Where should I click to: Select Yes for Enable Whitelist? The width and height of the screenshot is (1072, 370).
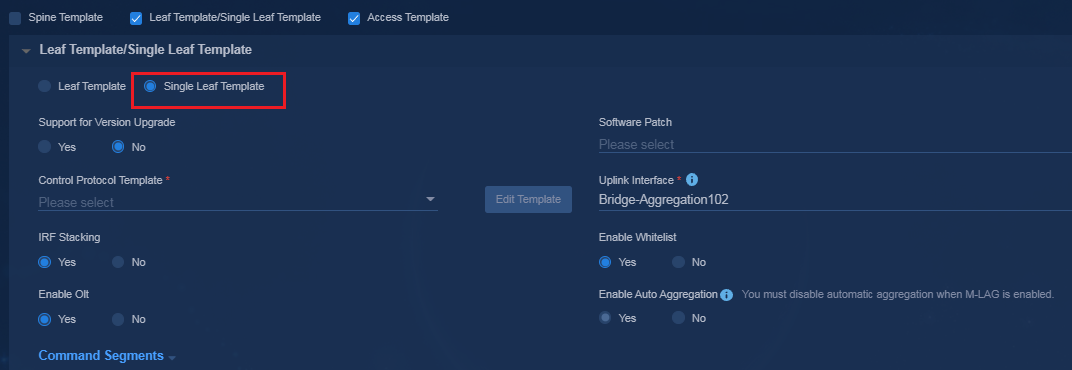click(605, 262)
